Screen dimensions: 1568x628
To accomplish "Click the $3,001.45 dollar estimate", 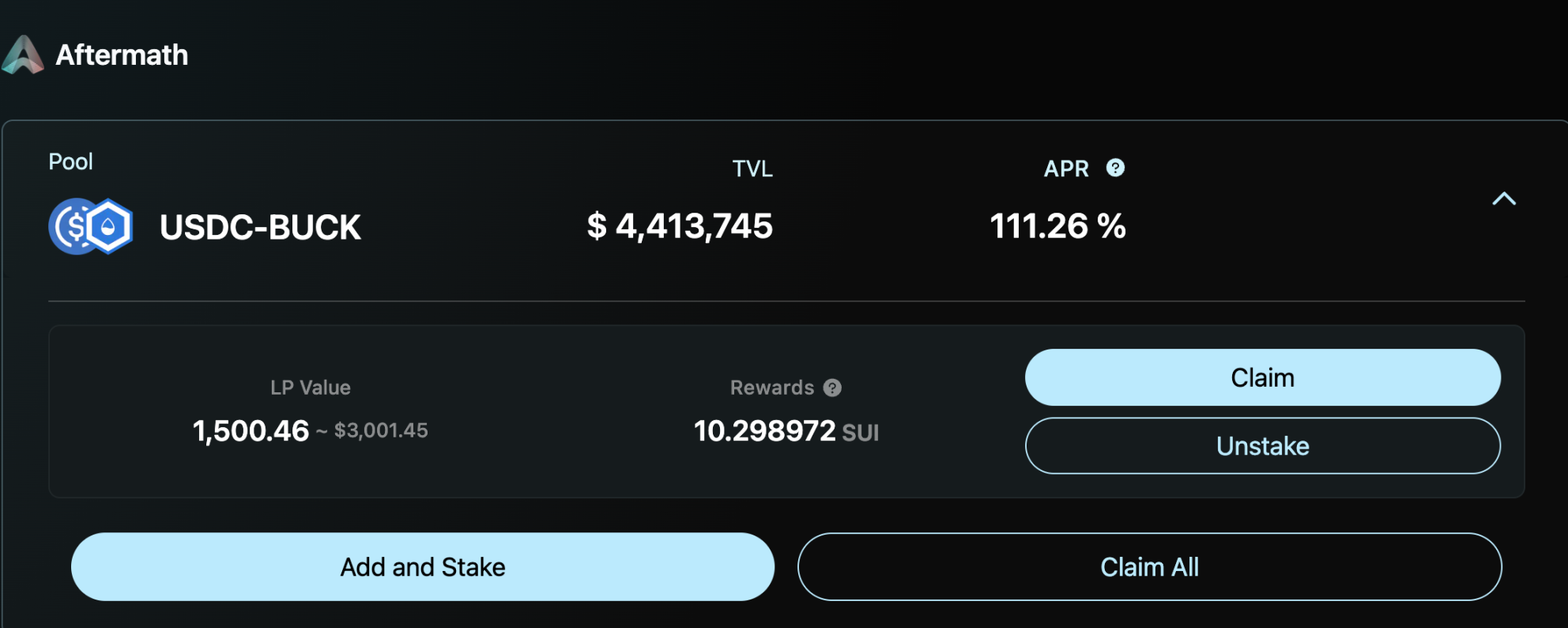I will (381, 430).
